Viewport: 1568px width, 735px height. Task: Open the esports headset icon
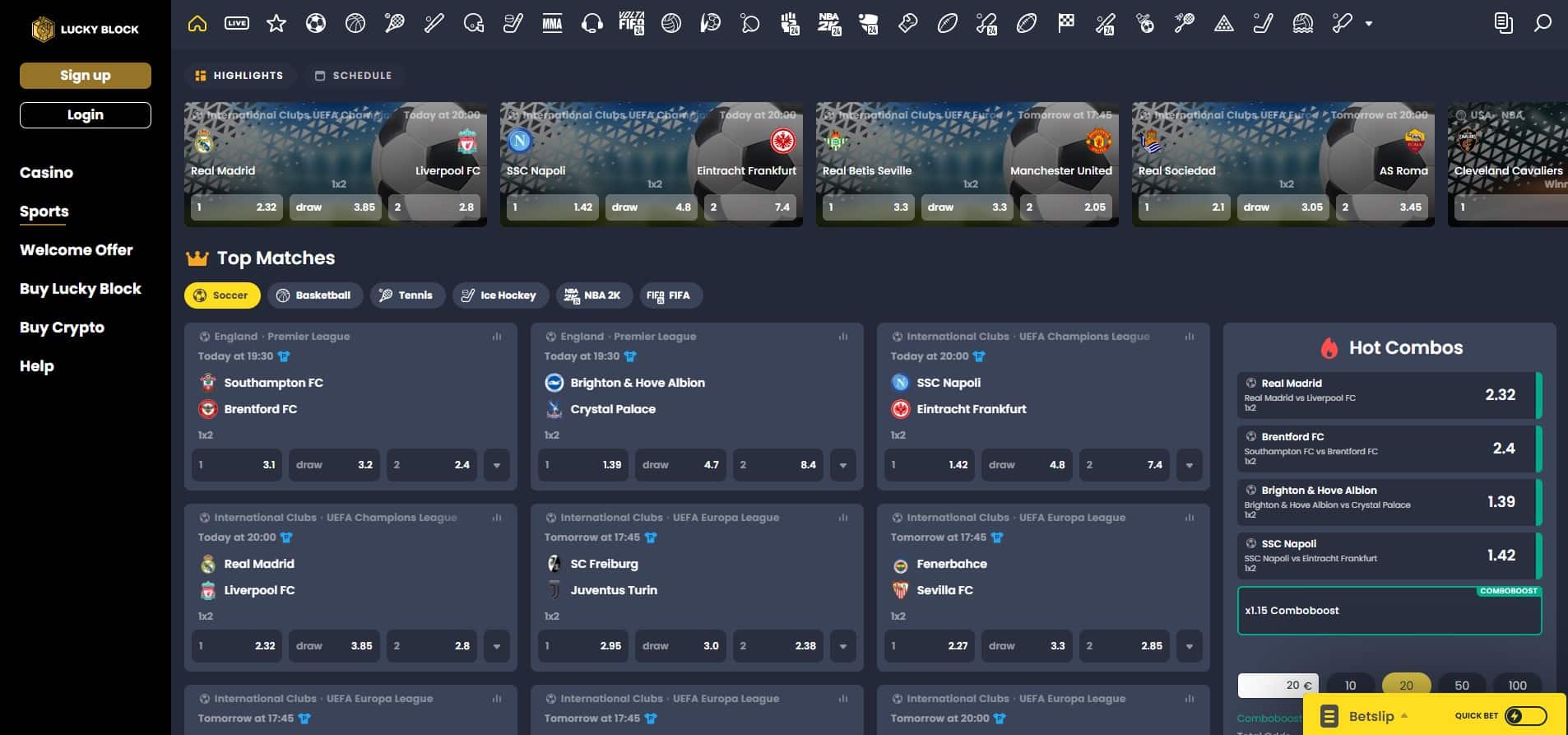pos(592,24)
